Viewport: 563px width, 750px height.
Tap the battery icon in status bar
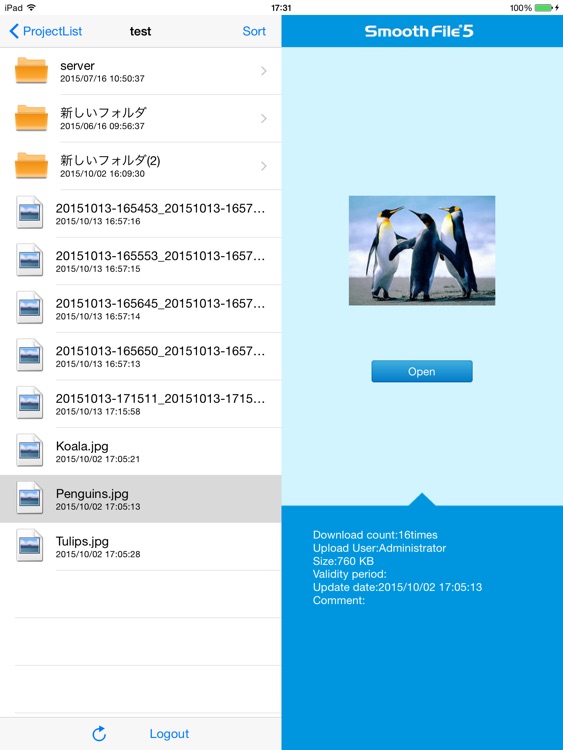coord(544,8)
